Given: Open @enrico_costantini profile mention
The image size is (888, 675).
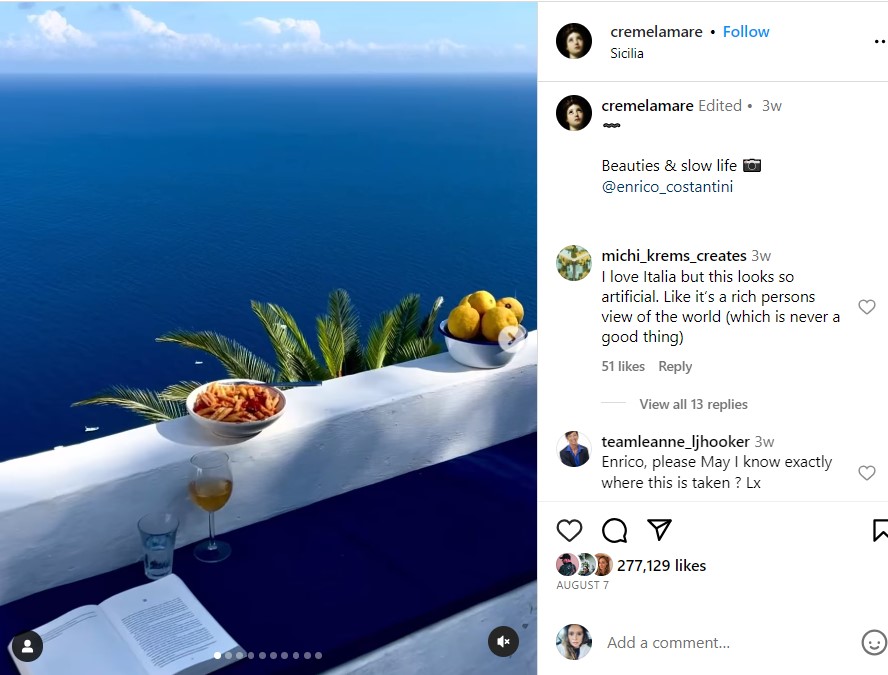Looking at the screenshot, I should [667, 187].
